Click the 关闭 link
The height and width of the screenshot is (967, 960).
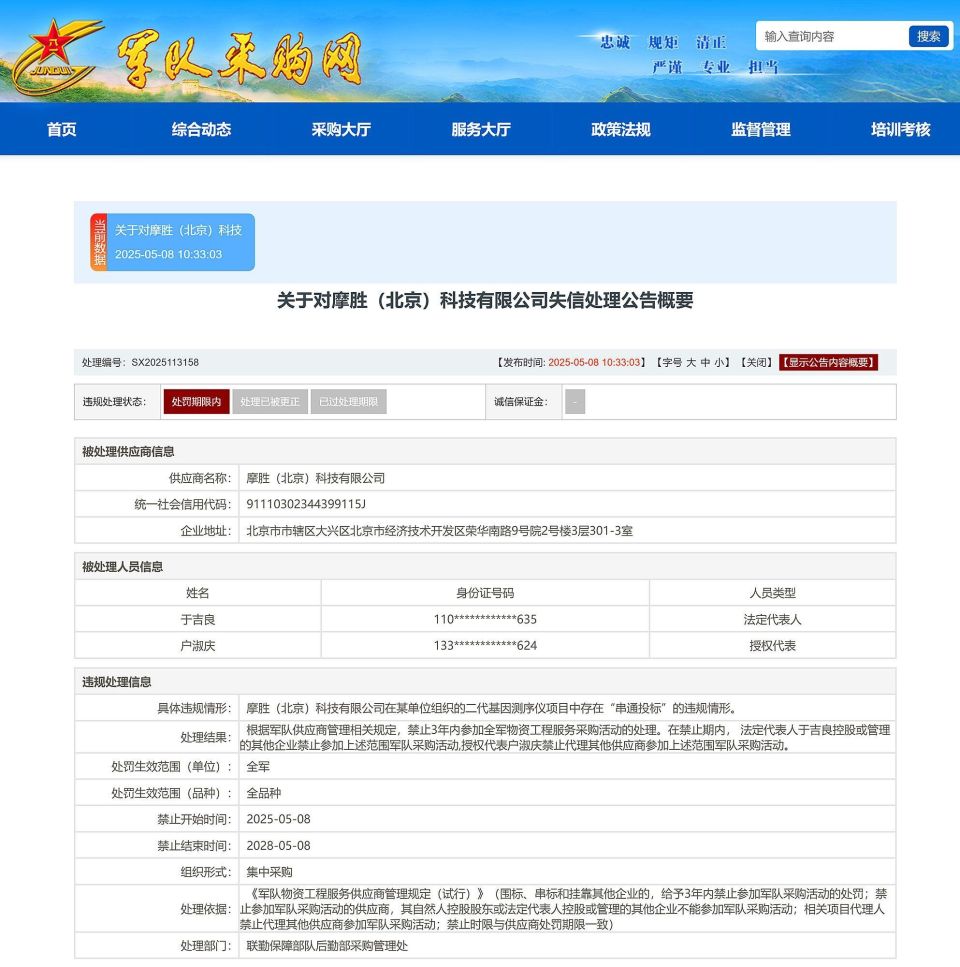pyautogui.click(x=757, y=363)
